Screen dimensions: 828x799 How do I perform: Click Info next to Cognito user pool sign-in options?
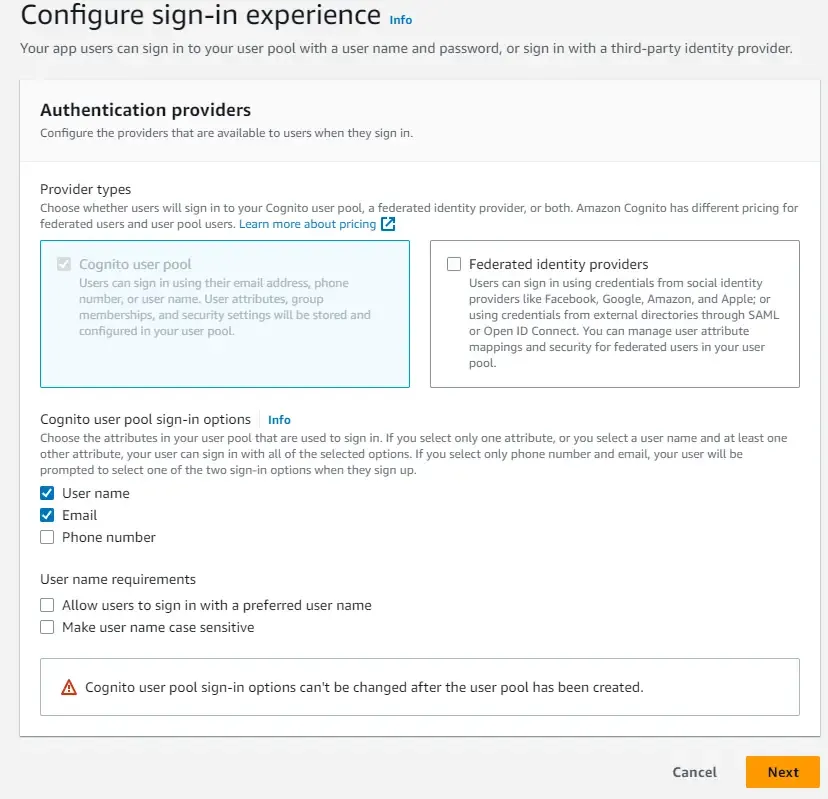[x=279, y=419]
